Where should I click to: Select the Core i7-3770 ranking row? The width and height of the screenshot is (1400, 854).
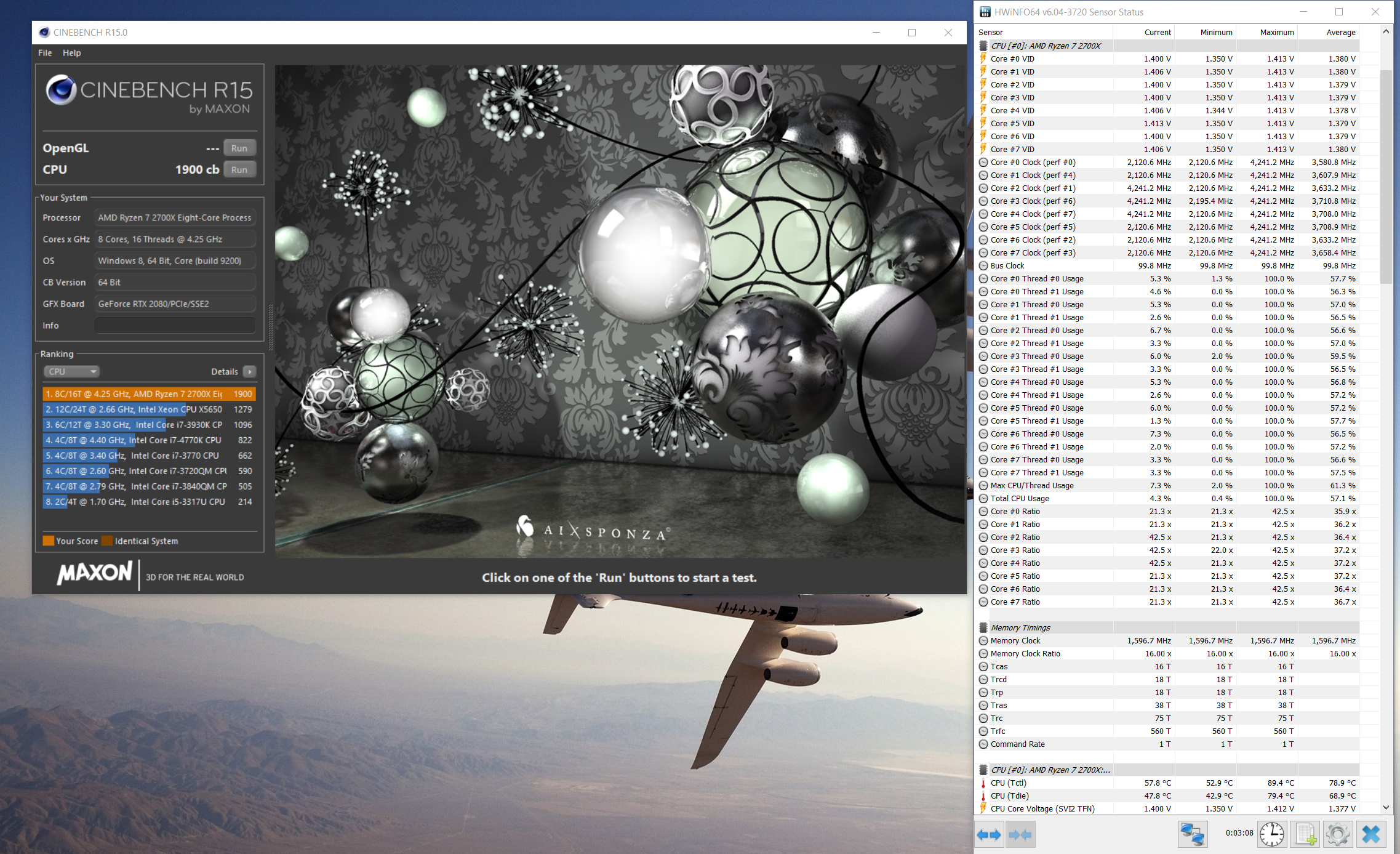[149, 456]
